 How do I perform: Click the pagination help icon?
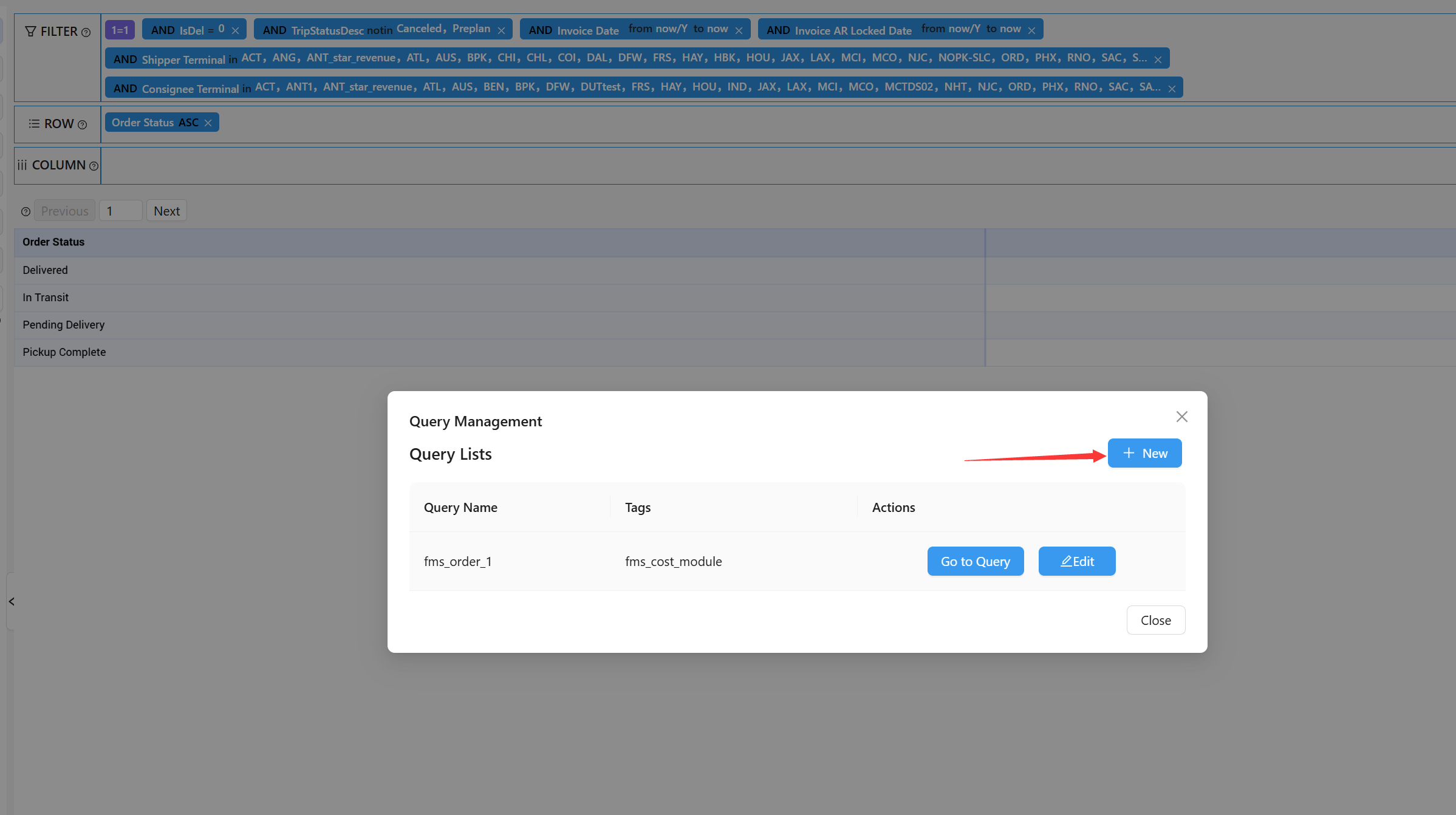tap(26, 212)
